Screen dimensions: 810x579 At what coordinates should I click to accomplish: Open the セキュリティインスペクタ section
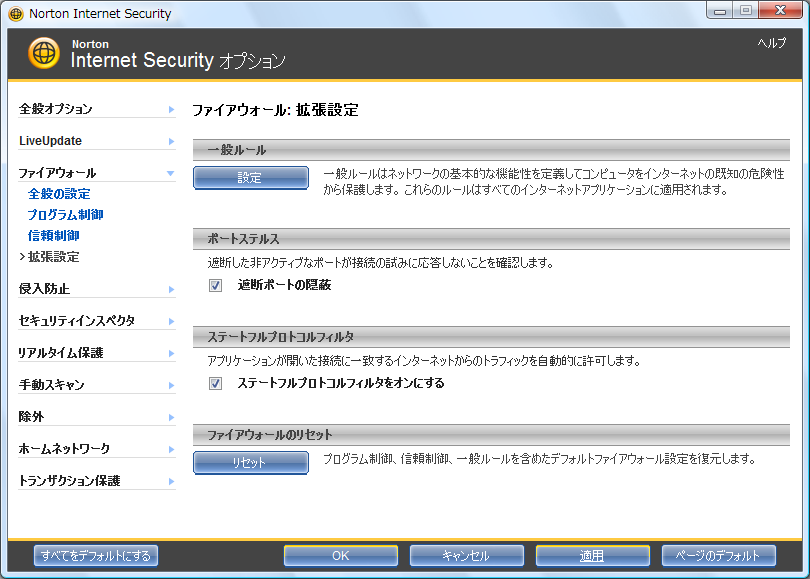tap(76, 321)
